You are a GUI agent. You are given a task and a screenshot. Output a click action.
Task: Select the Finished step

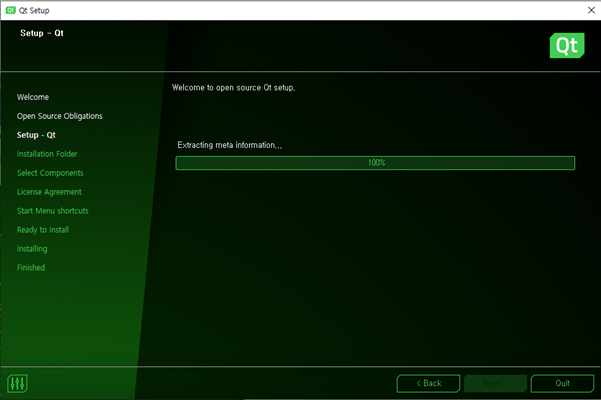point(31,268)
